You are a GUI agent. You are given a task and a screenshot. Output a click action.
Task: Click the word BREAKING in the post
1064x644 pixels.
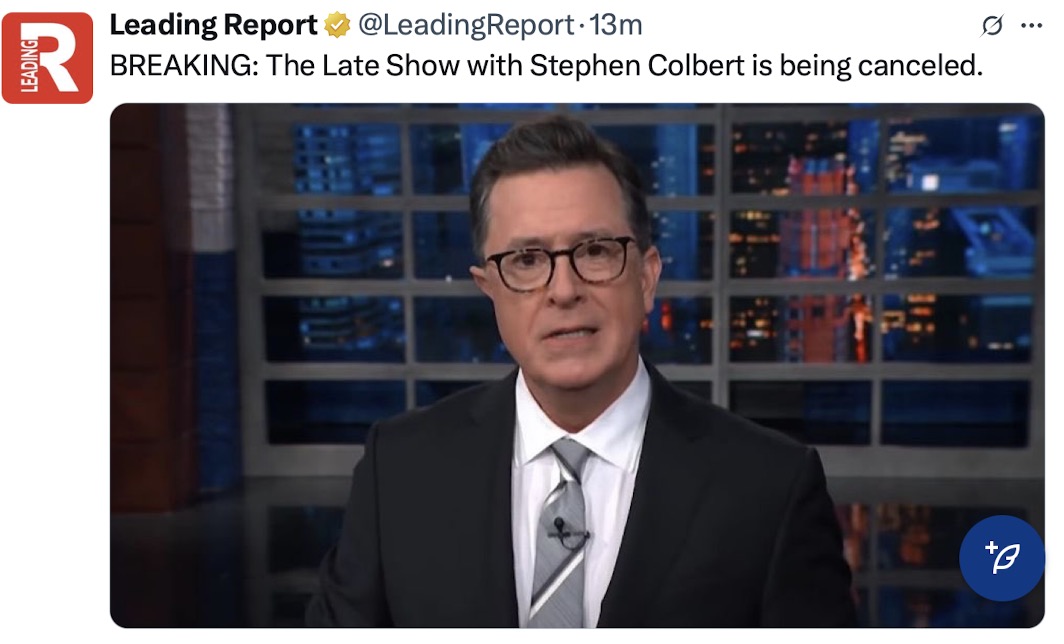click(184, 66)
